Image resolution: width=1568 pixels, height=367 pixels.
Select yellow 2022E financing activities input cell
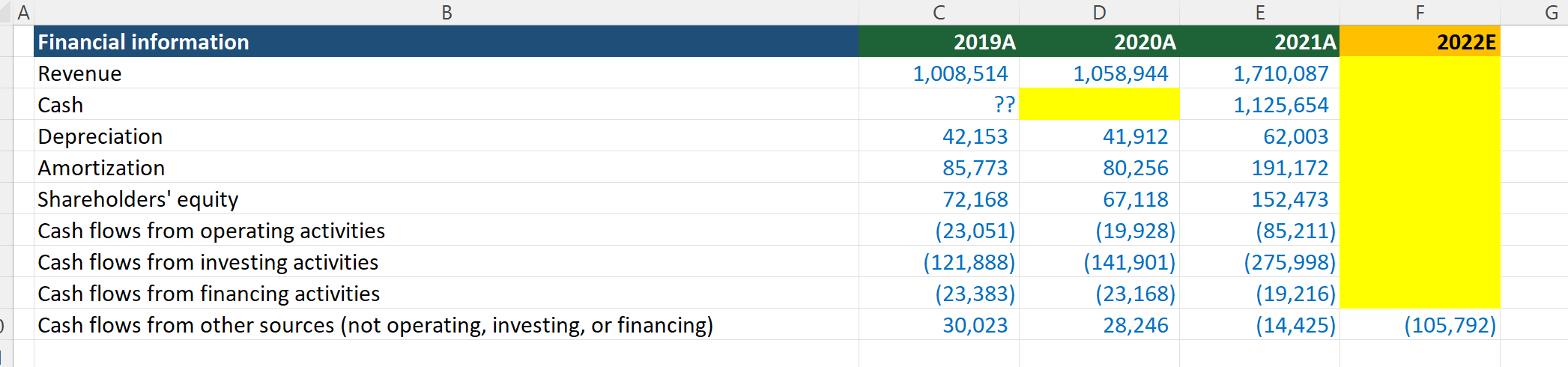click(1420, 294)
